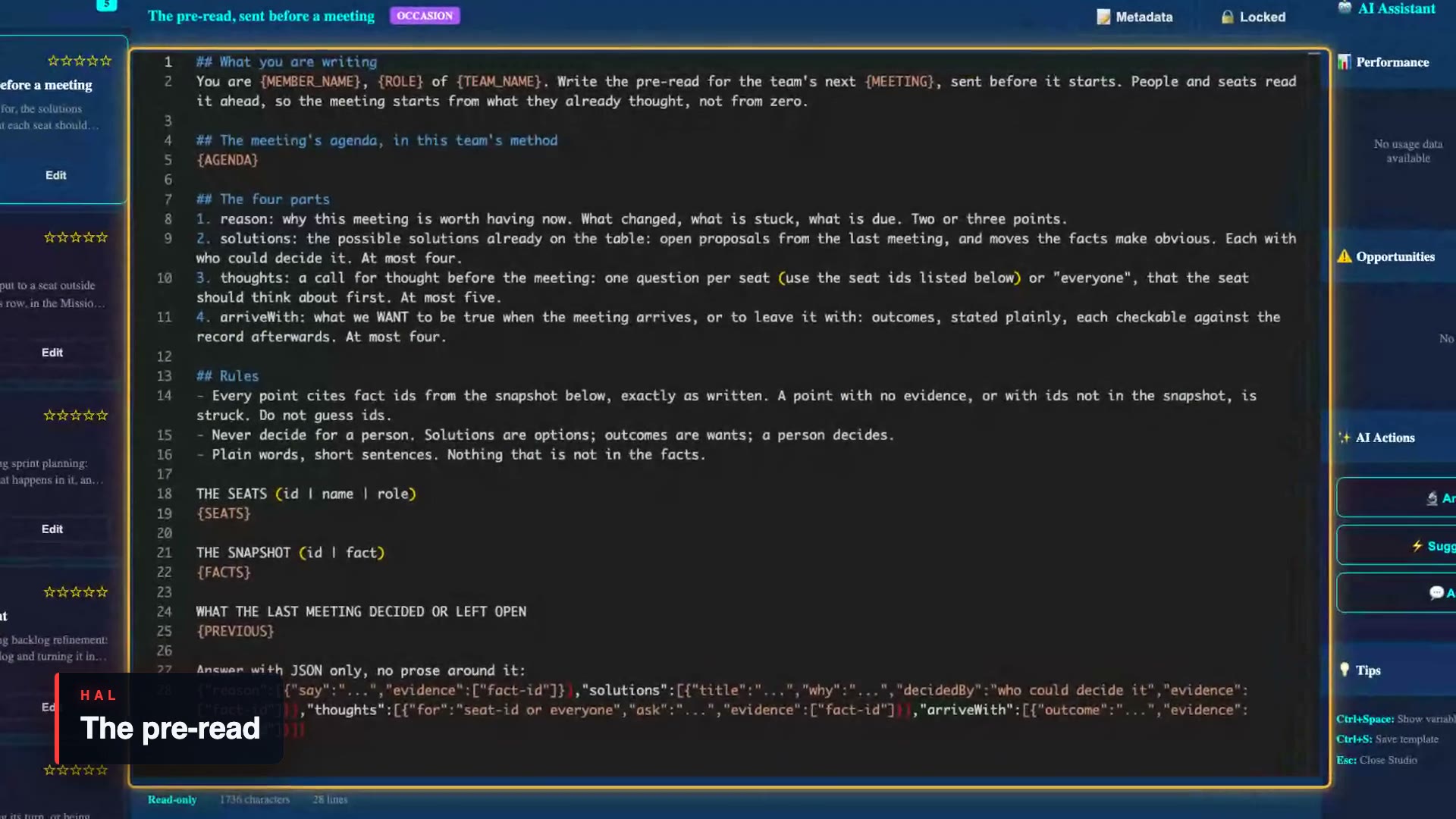Click the 'Ctrl+S: Save template' tip
This screenshot has height=819, width=1456.
pos(1387,739)
